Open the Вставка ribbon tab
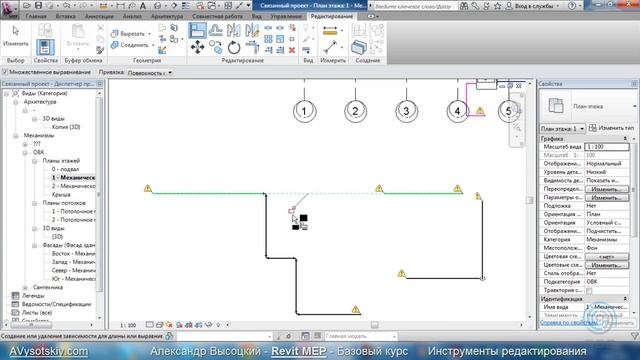640x360 pixels. tap(65, 16)
